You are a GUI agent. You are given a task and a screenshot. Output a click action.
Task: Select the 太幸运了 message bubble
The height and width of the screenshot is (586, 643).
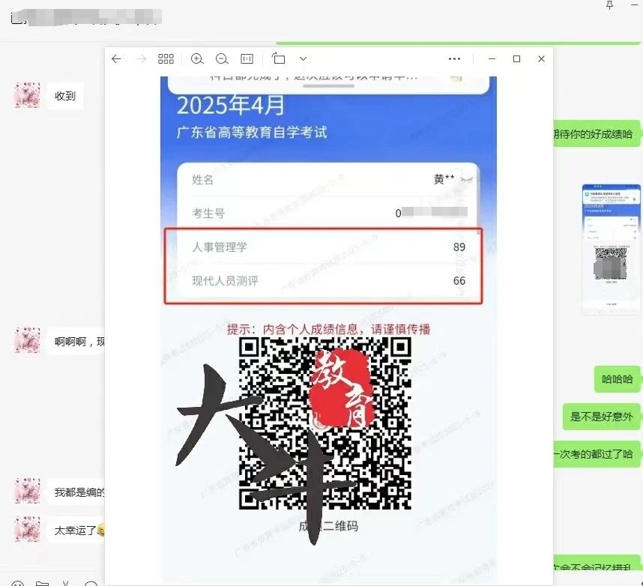tap(77, 530)
